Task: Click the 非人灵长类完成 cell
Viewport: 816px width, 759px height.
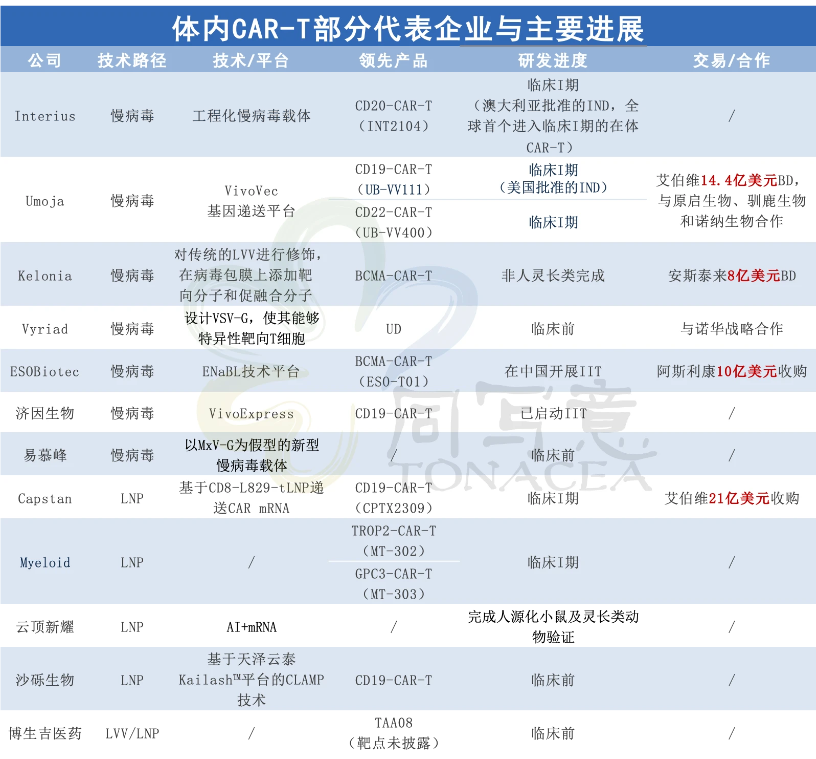Action: pyautogui.click(x=553, y=275)
